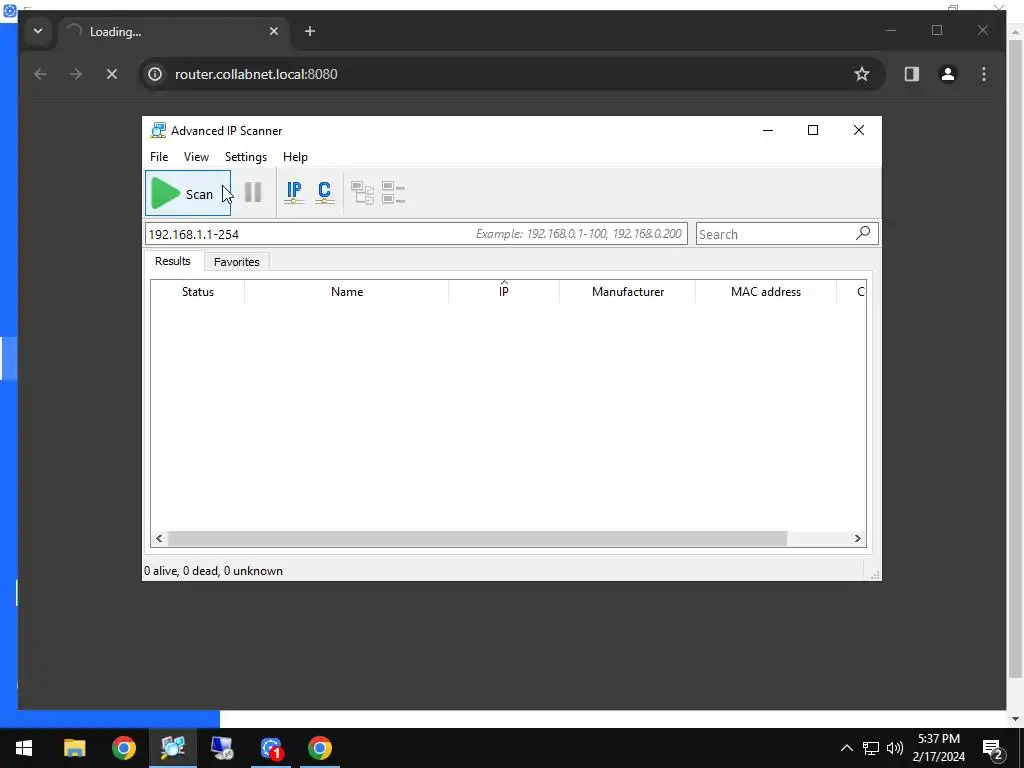The height and width of the screenshot is (768, 1024).
Task: Click the Advanced IP Scanner title icon
Action: pyautogui.click(x=158, y=131)
